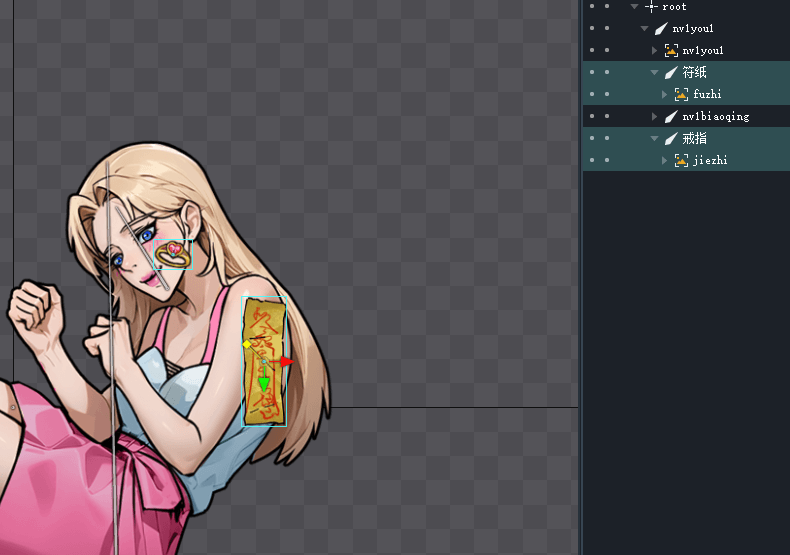
Task: Click the yellow diamond handle on the talisman
Action: tap(247, 344)
